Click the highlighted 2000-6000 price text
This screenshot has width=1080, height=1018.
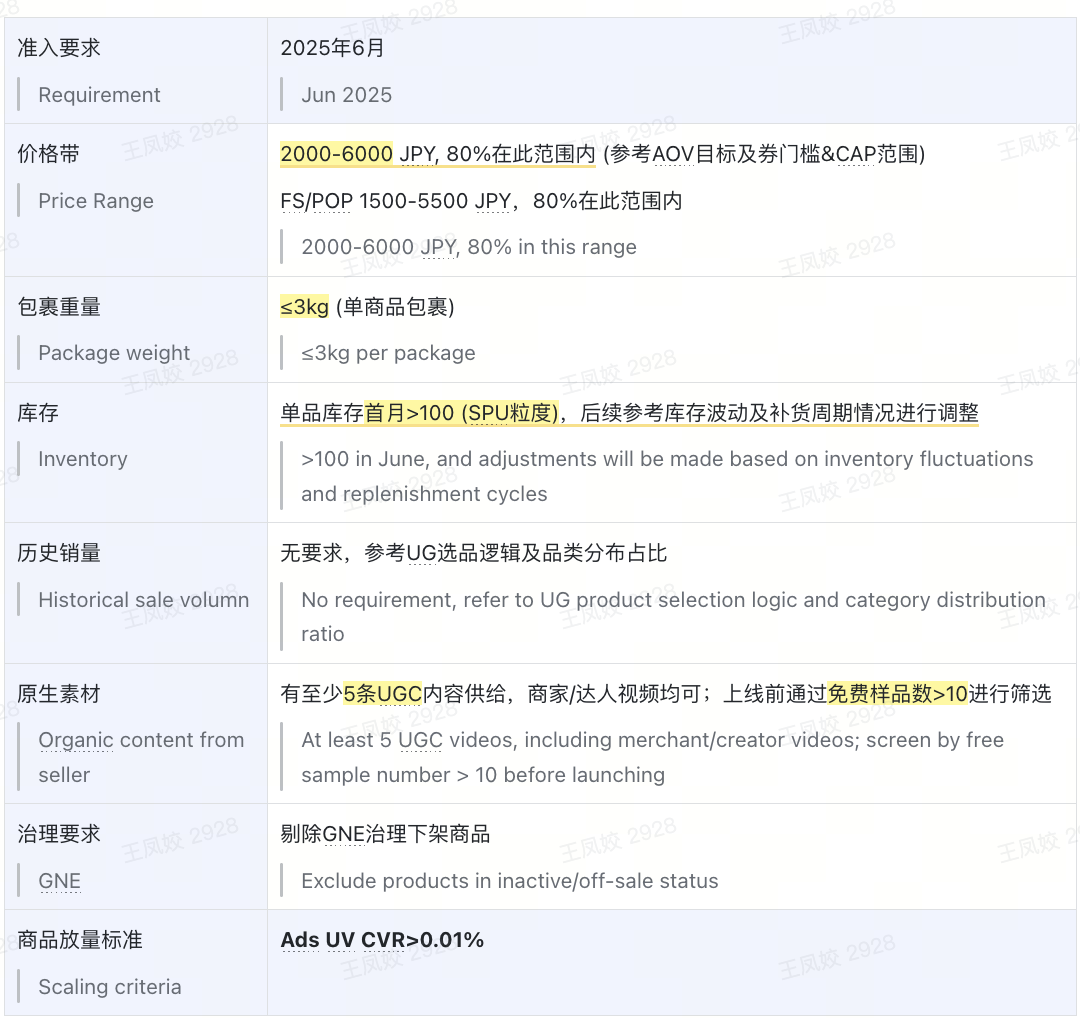(336, 154)
